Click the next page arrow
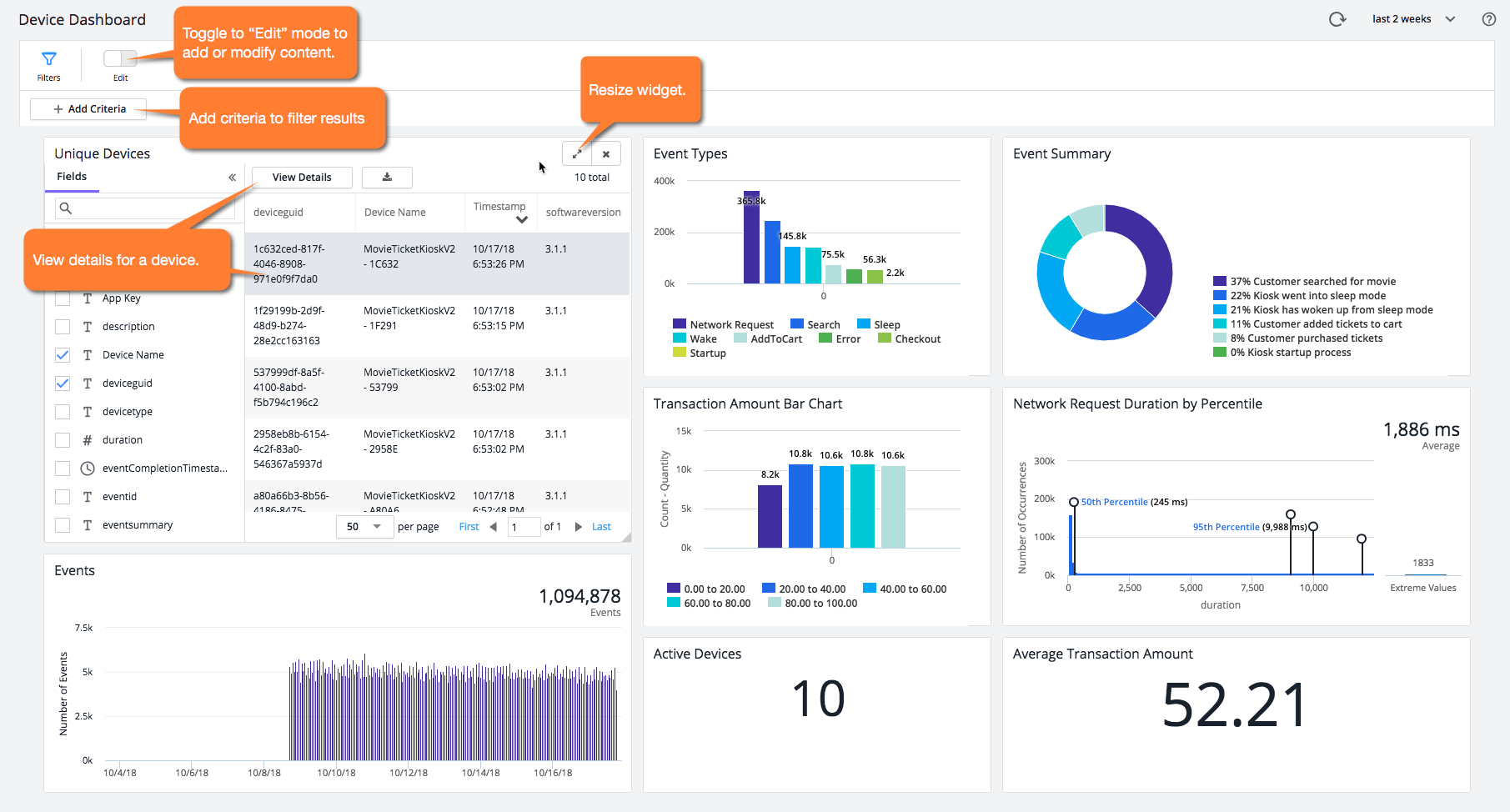This screenshot has width=1510, height=812. [579, 527]
